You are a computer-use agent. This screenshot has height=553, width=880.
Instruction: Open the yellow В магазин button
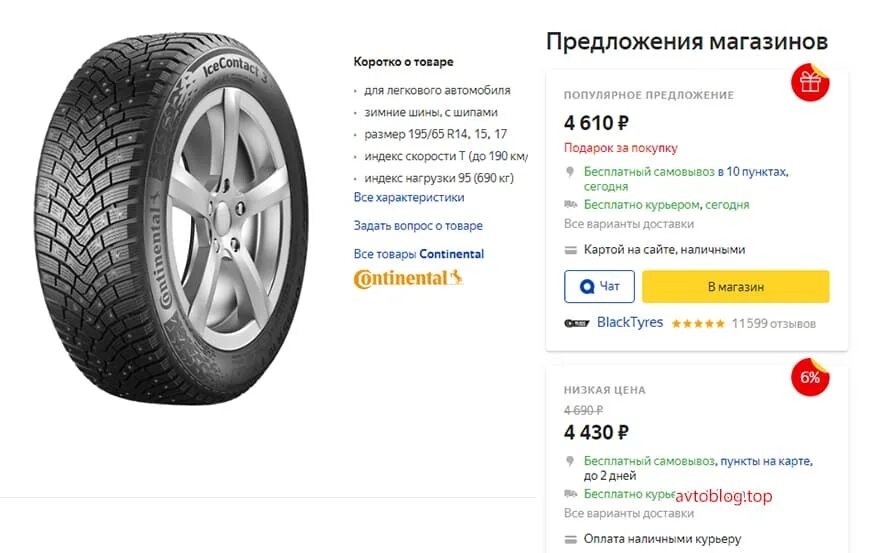[x=736, y=287]
